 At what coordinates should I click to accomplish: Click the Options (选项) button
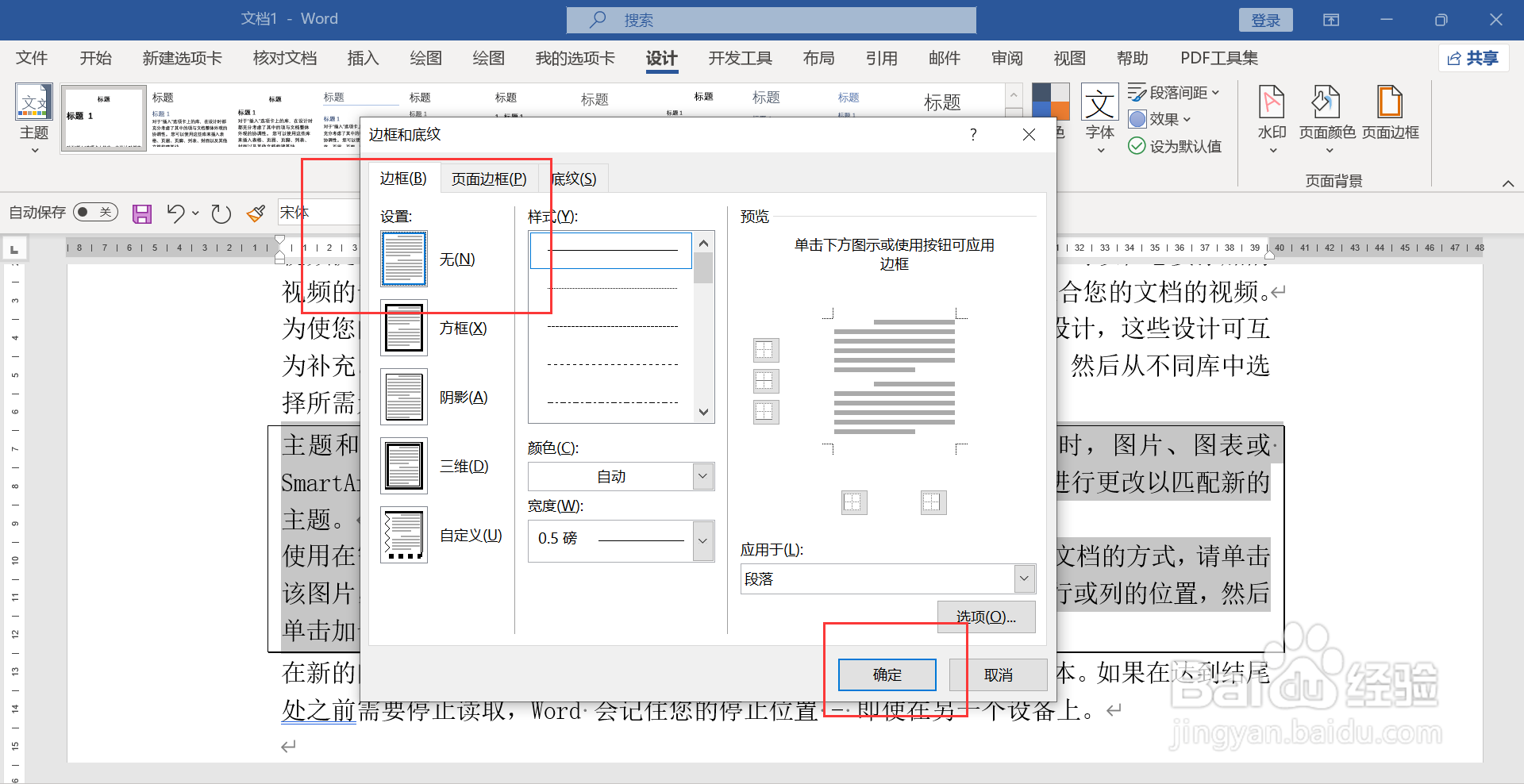click(x=986, y=617)
